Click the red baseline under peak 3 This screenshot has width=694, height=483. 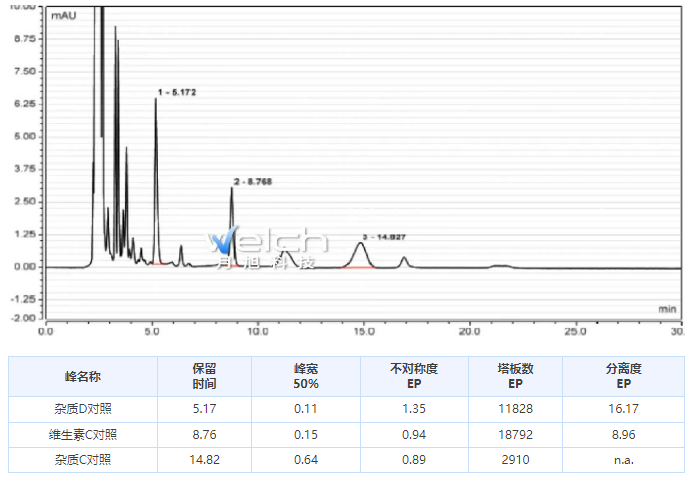coord(358,268)
